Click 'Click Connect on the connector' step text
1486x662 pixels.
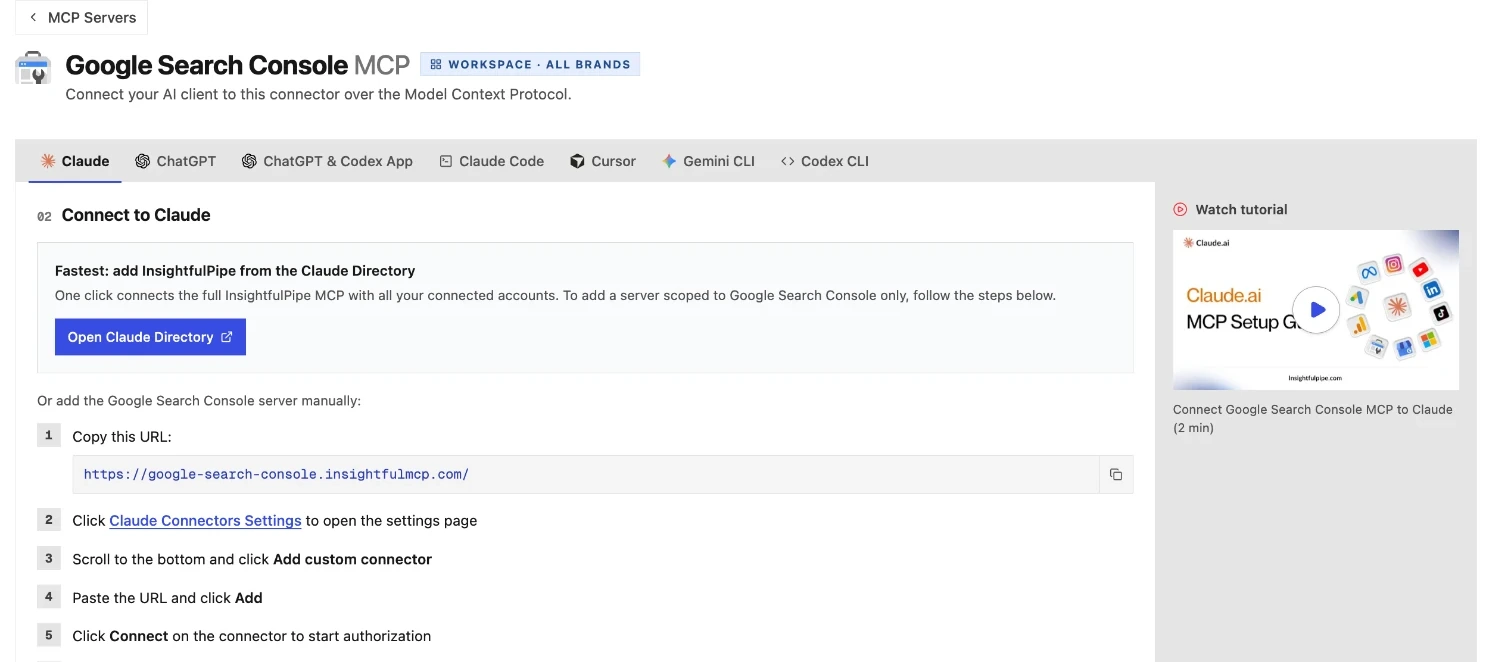[251, 636]
